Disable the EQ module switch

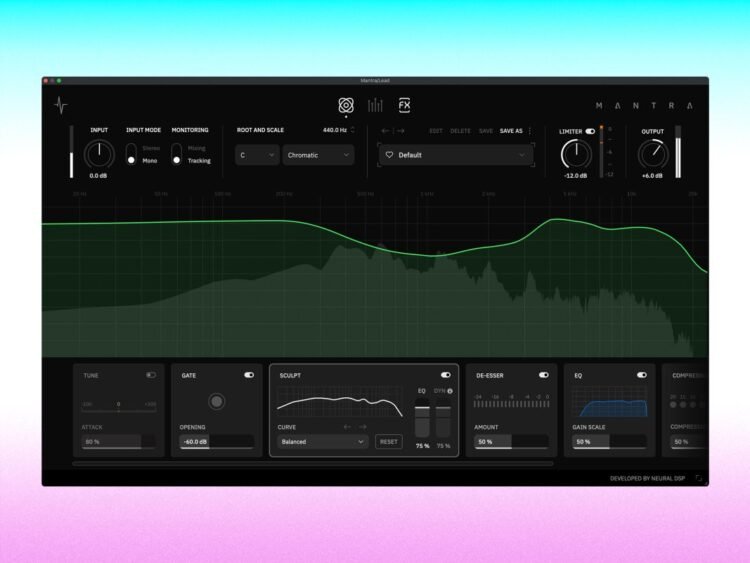(642, 375)
